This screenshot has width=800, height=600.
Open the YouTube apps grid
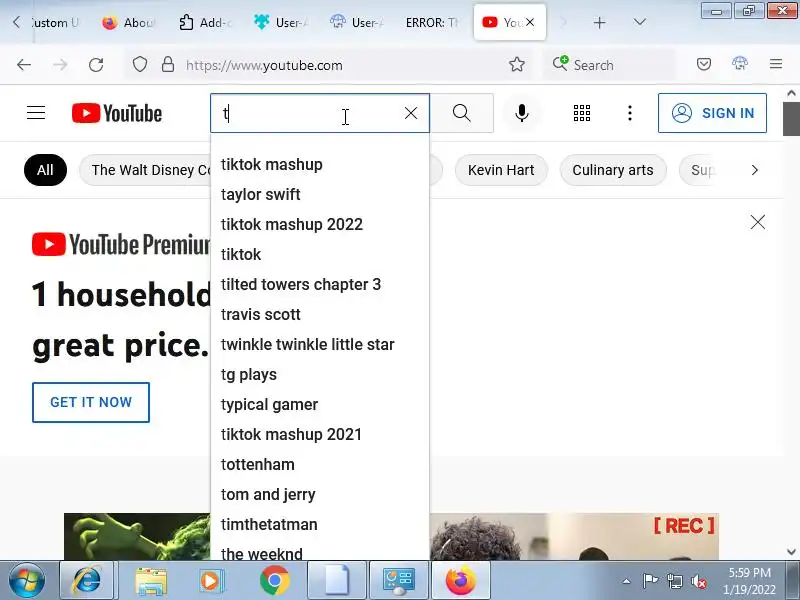click(582, 113)
